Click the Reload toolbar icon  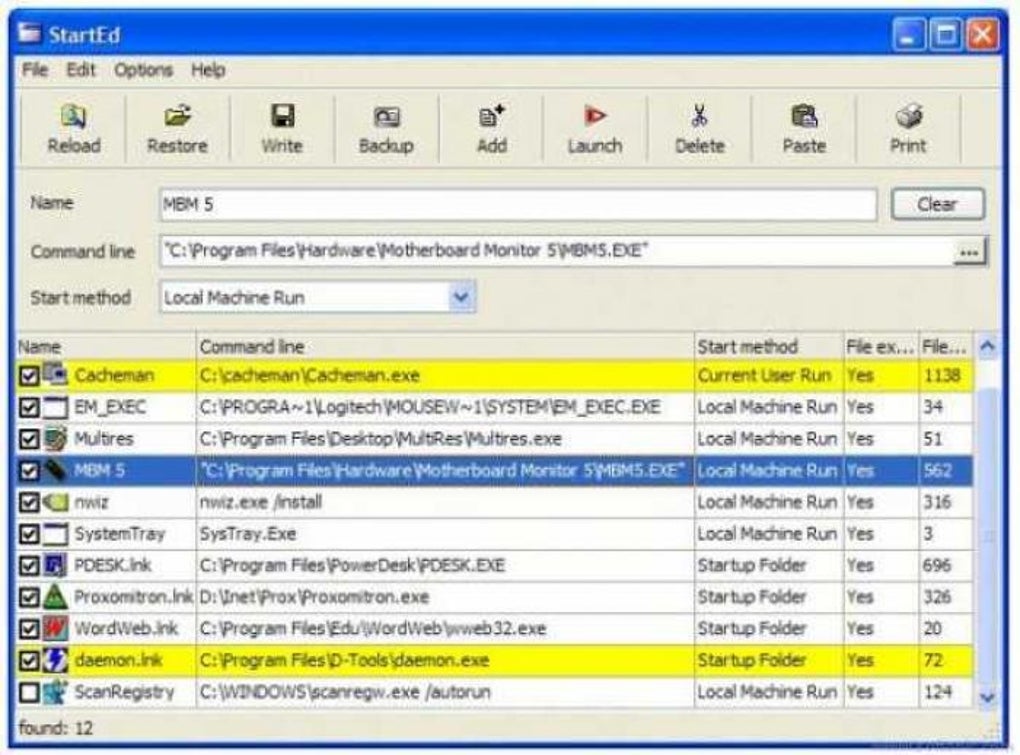coord(74,116)
